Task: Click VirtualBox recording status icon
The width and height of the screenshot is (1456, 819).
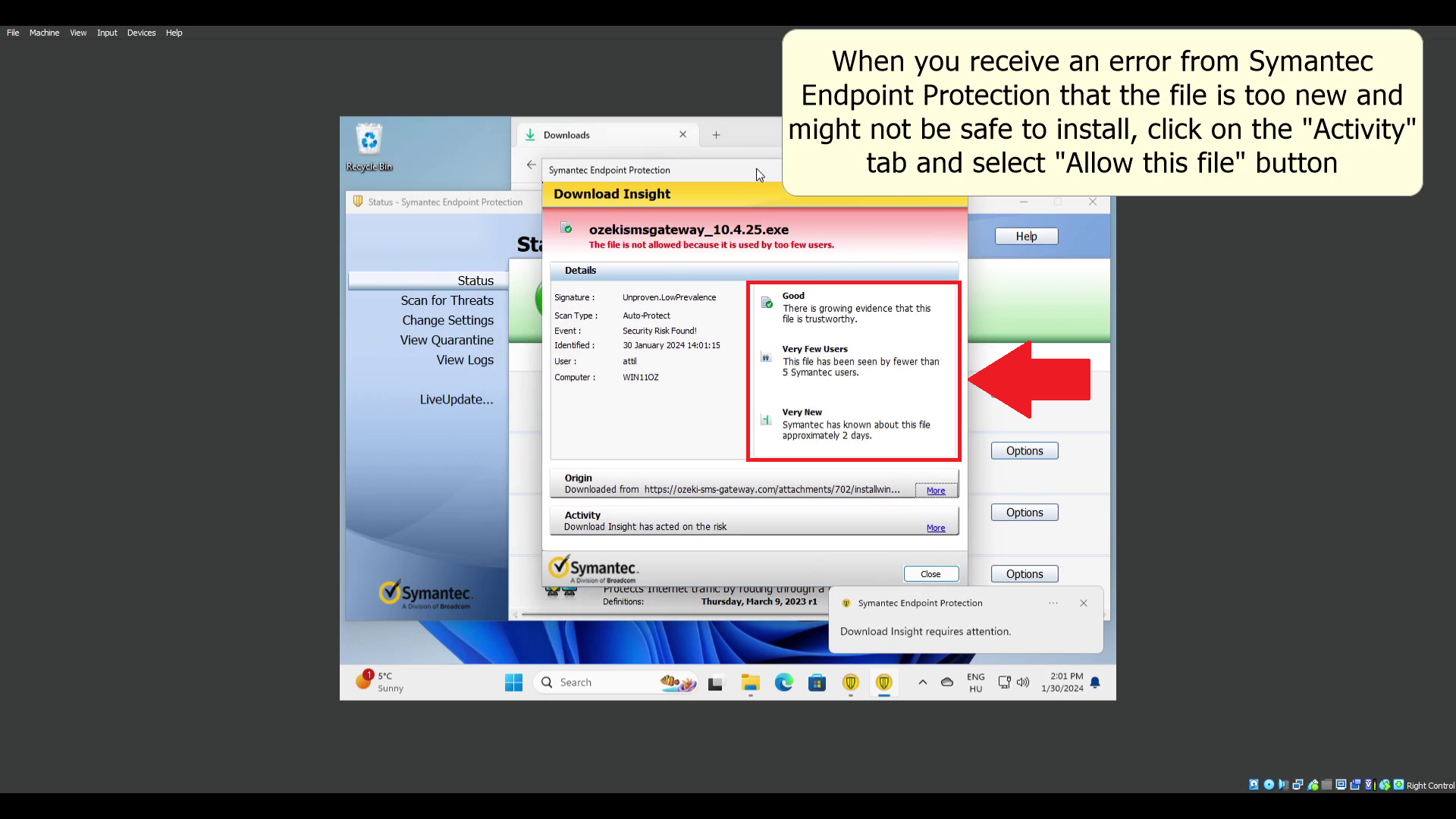Action: click(1355, 785)
